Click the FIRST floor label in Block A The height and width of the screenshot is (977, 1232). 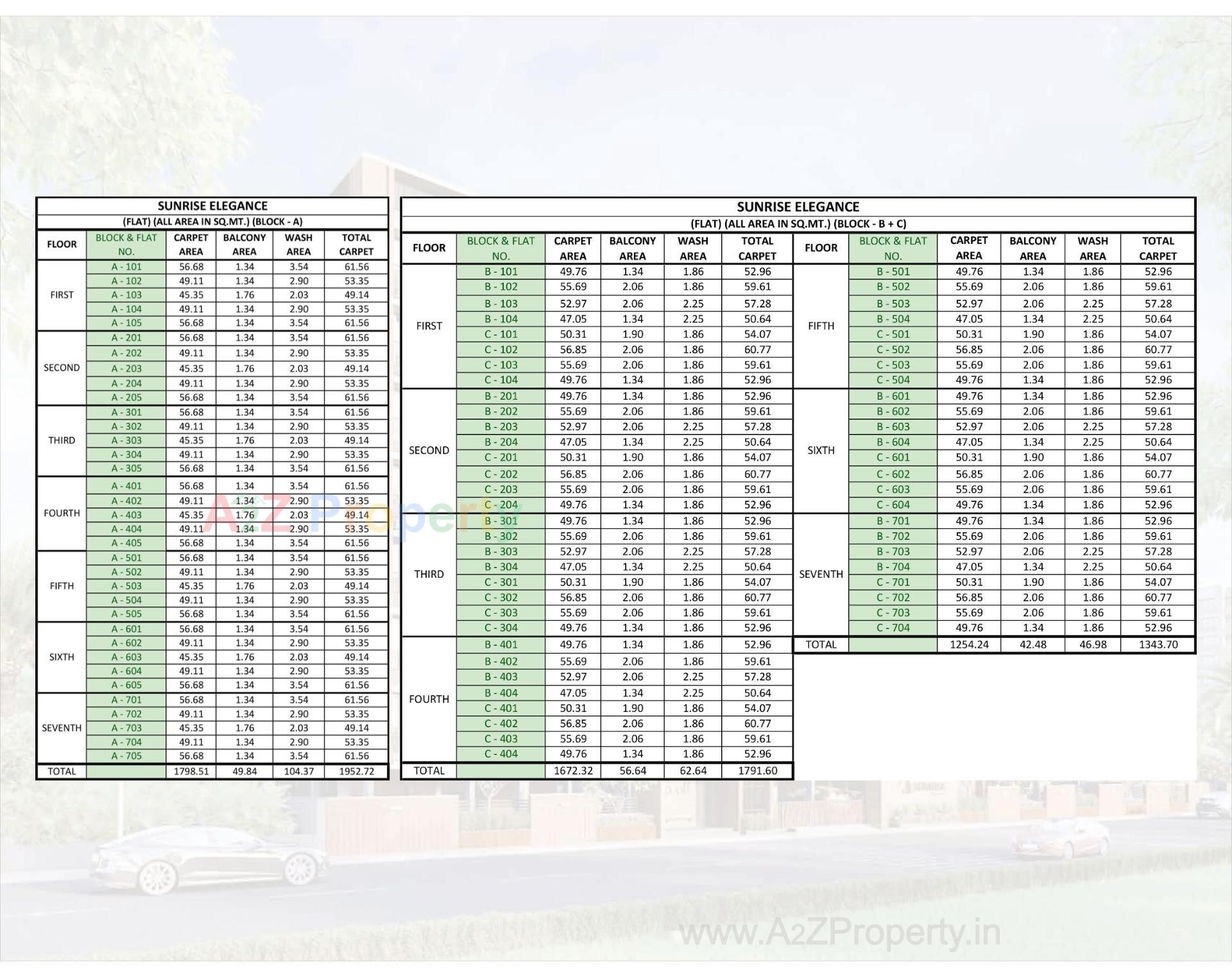pyautogui.click(x=62, y=295)
